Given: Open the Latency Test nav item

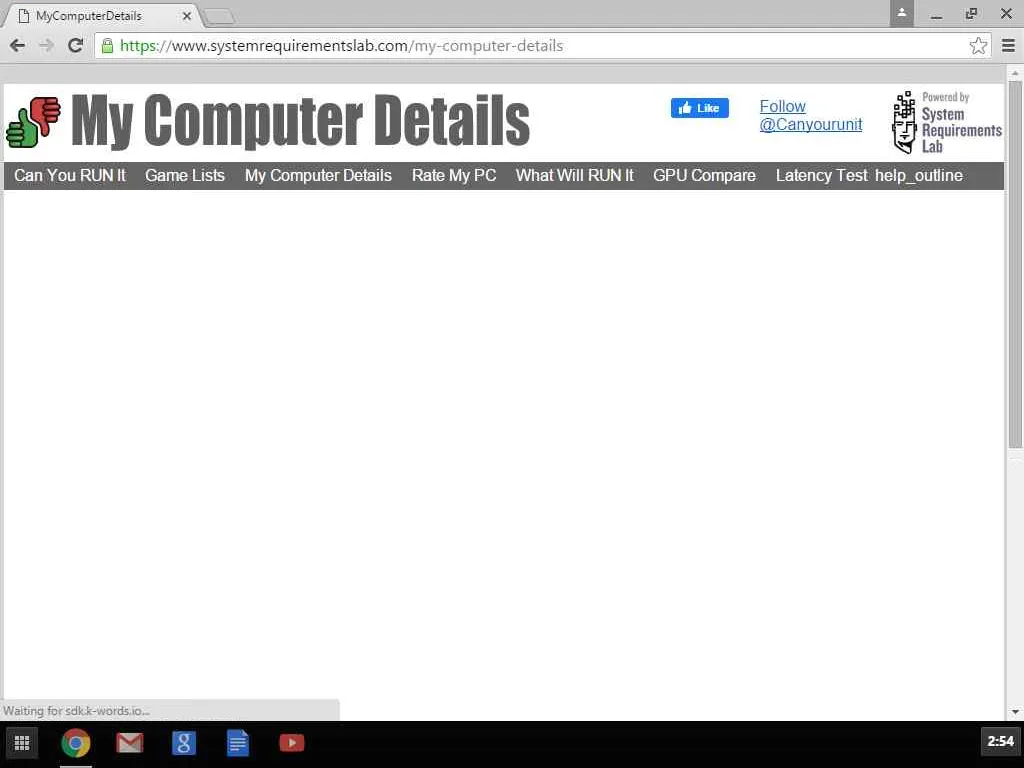Looking at the screenshot, I should point(822,176).
